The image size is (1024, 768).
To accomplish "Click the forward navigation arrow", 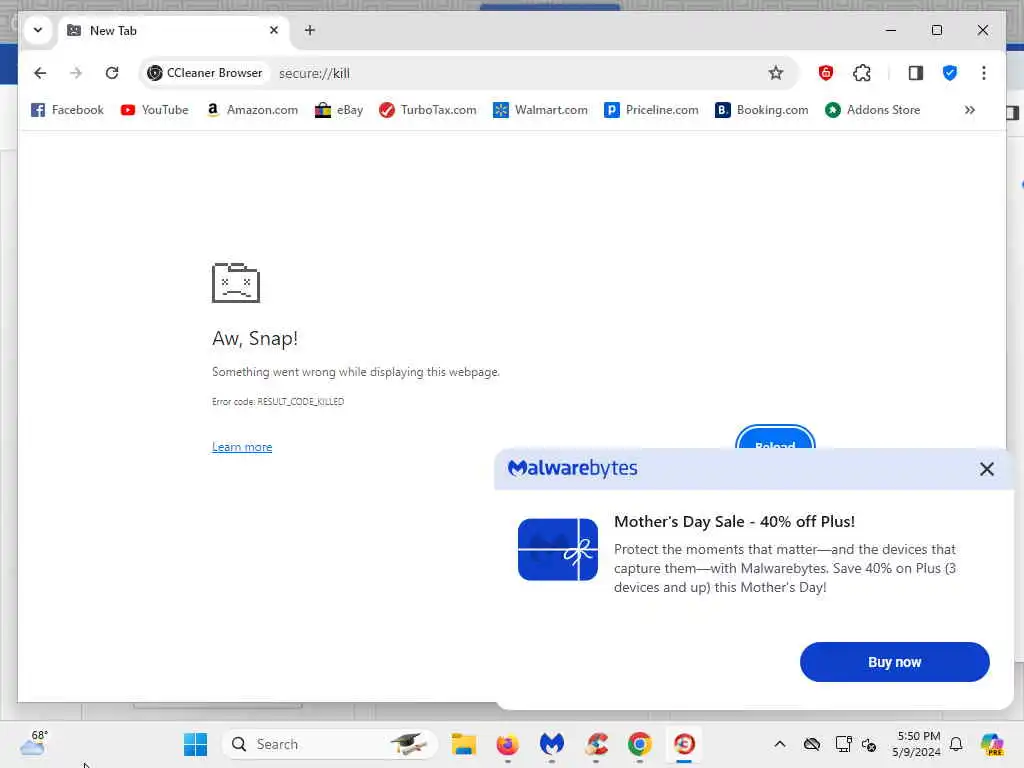I will [76, 73].
